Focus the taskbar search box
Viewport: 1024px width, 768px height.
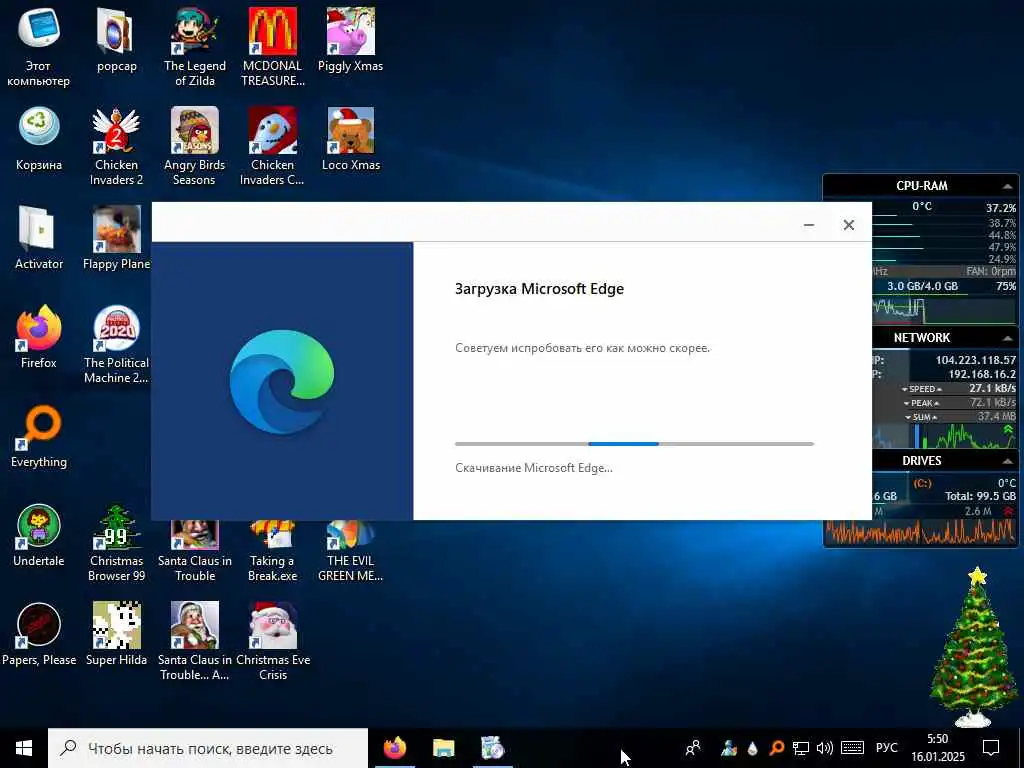coord(208,748)
